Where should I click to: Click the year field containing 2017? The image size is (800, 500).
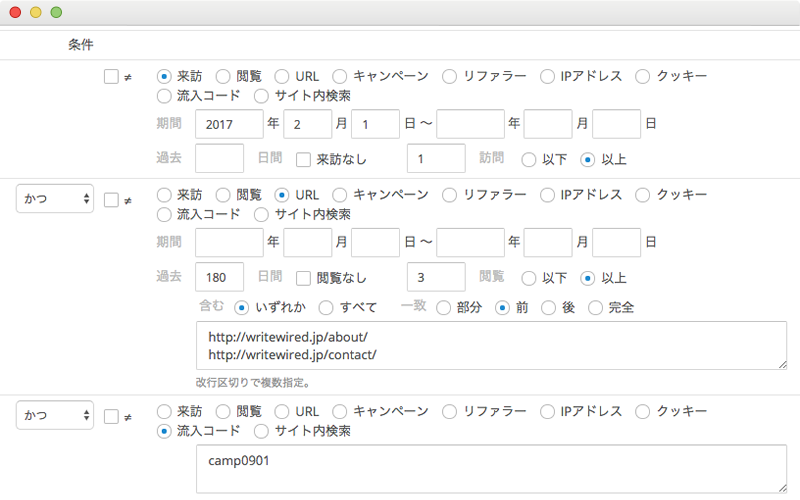229,124
